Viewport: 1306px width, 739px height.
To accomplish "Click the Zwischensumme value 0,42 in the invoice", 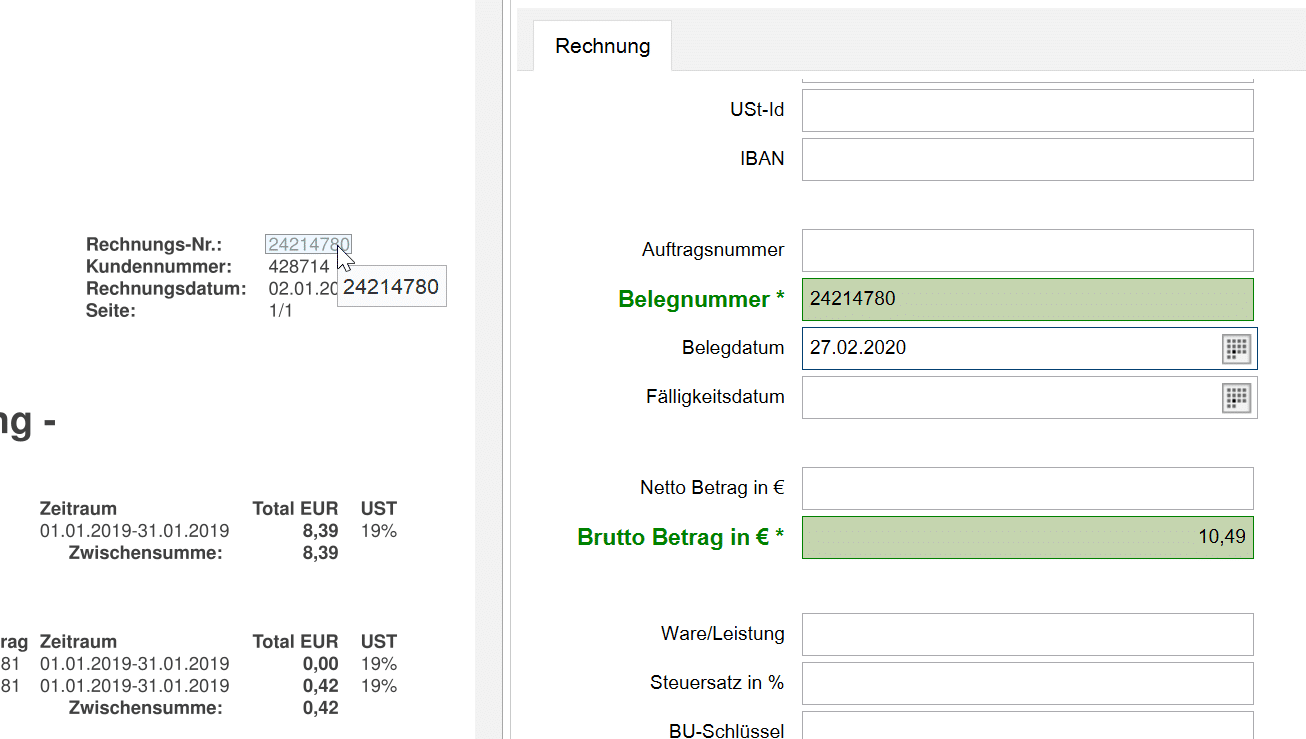I will (320, 708).
